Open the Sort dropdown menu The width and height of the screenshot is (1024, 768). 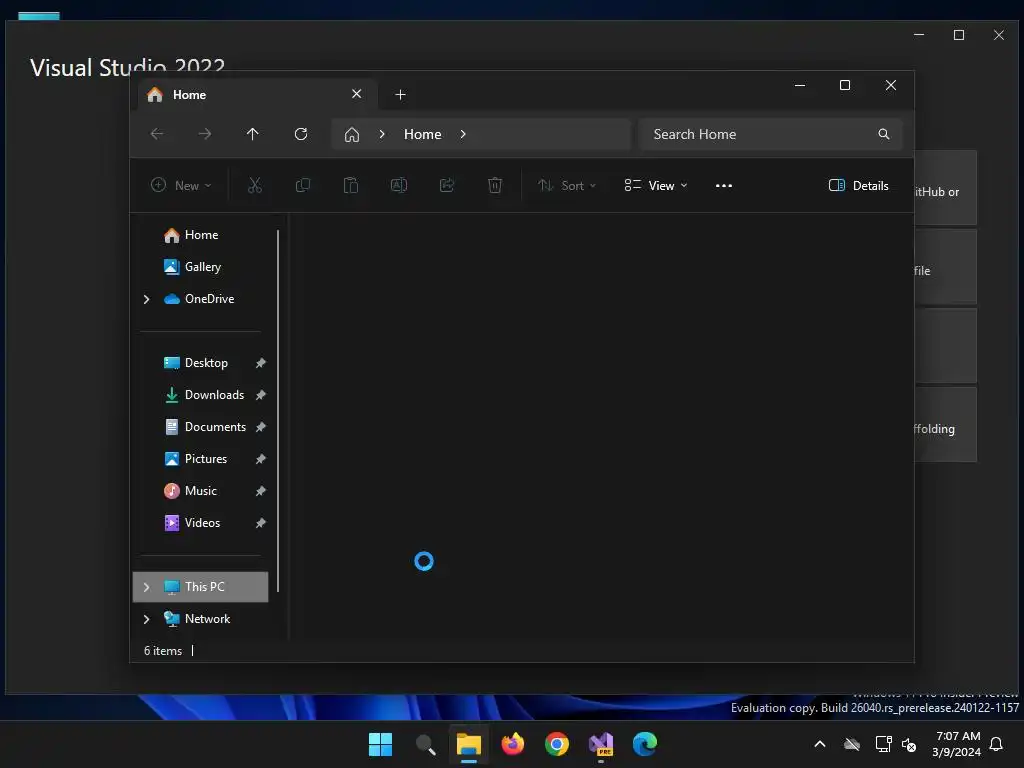567,185
